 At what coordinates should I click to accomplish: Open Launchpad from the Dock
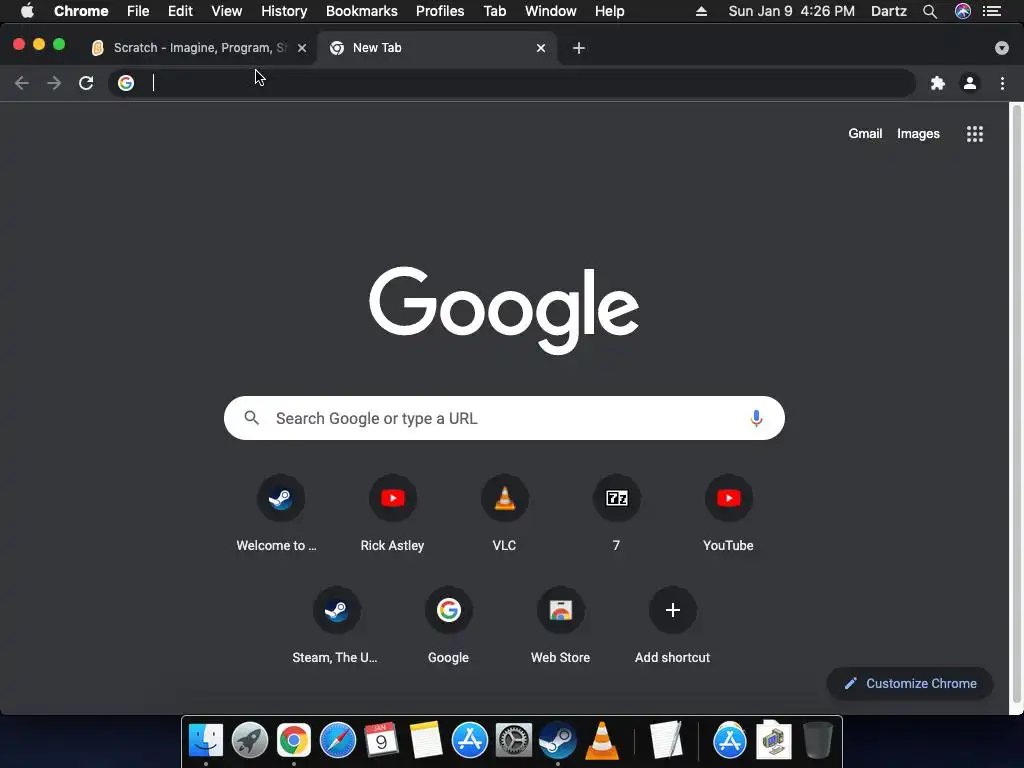(249, 741)
